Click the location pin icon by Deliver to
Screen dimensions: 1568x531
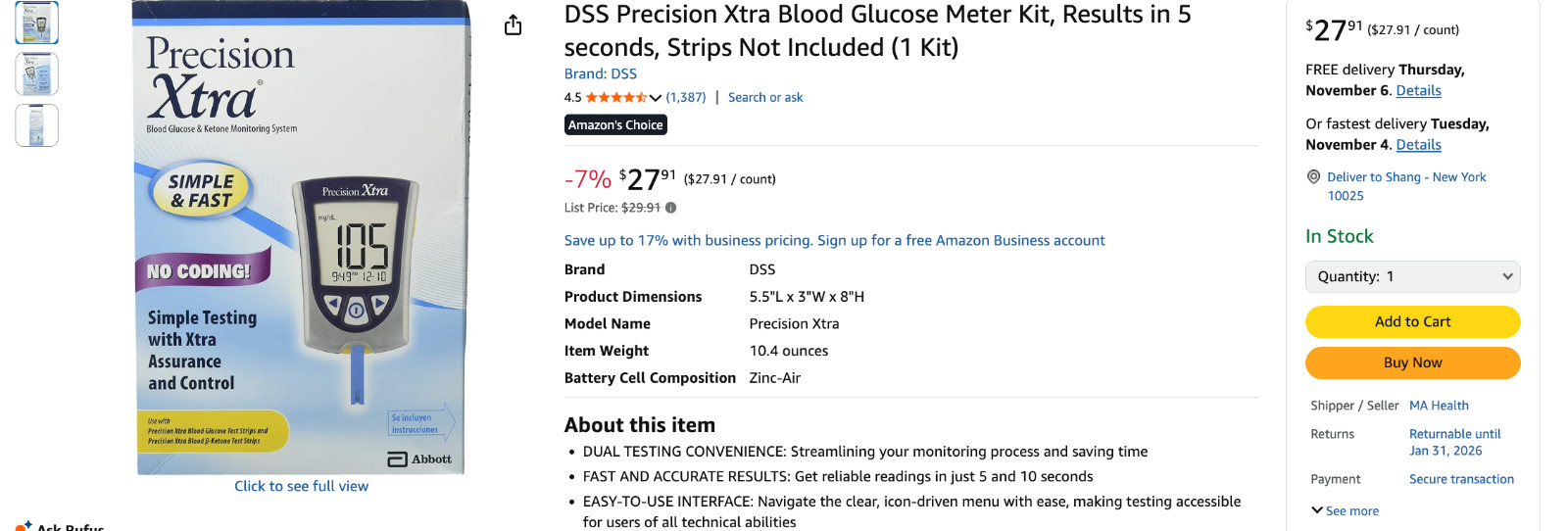point(1313,177)
